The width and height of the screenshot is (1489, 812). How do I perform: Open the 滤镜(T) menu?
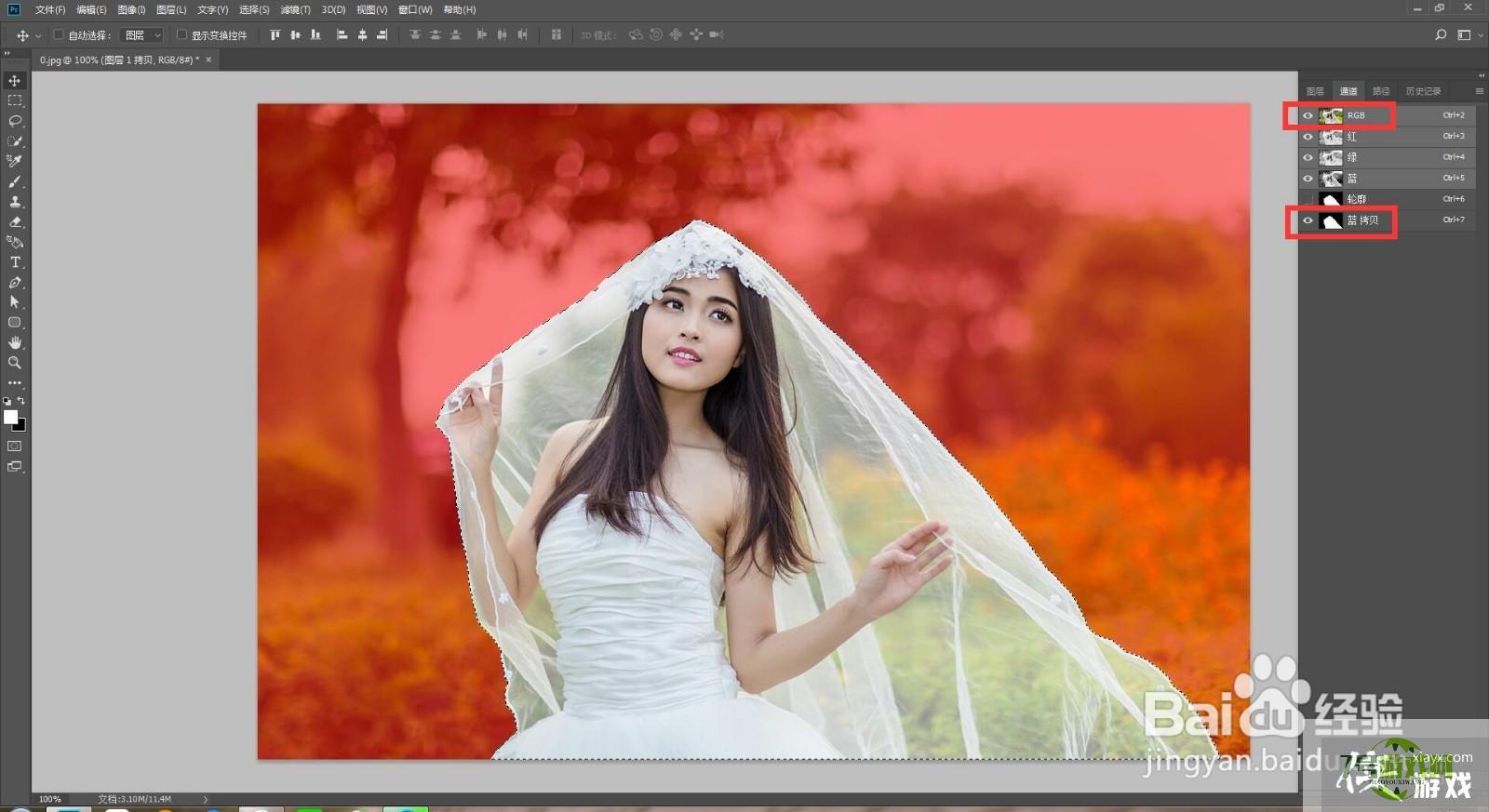point(295,9)
